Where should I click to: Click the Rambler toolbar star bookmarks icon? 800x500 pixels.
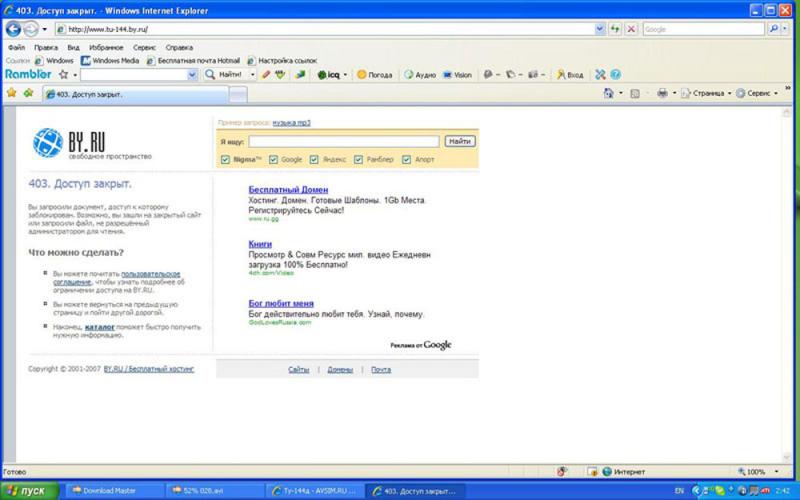click(63, 74)
